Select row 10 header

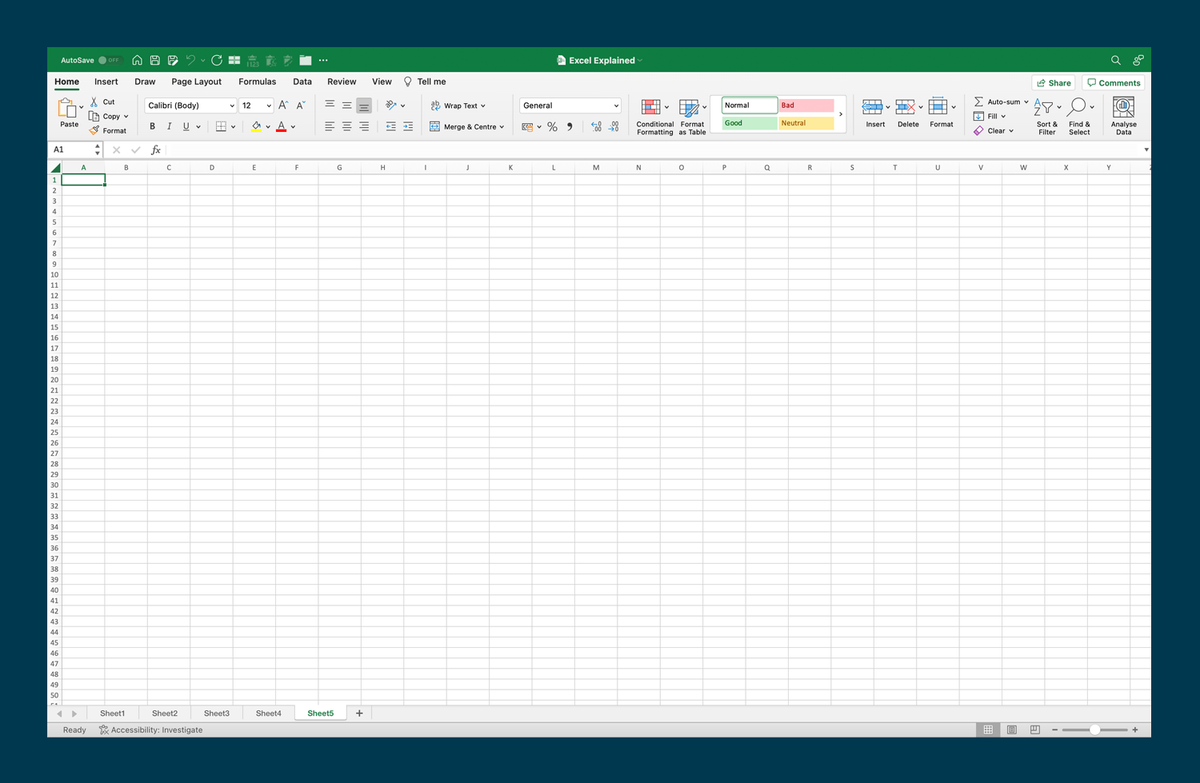click(54, 275)
